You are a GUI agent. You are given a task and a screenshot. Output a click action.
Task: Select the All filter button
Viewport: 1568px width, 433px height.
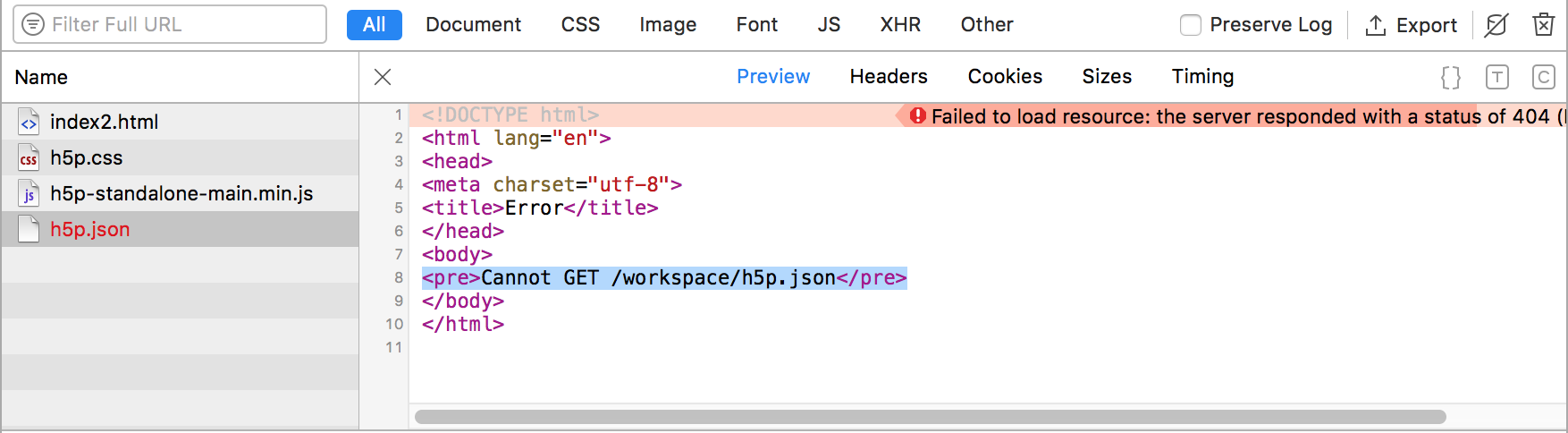[x=374, y=25]
